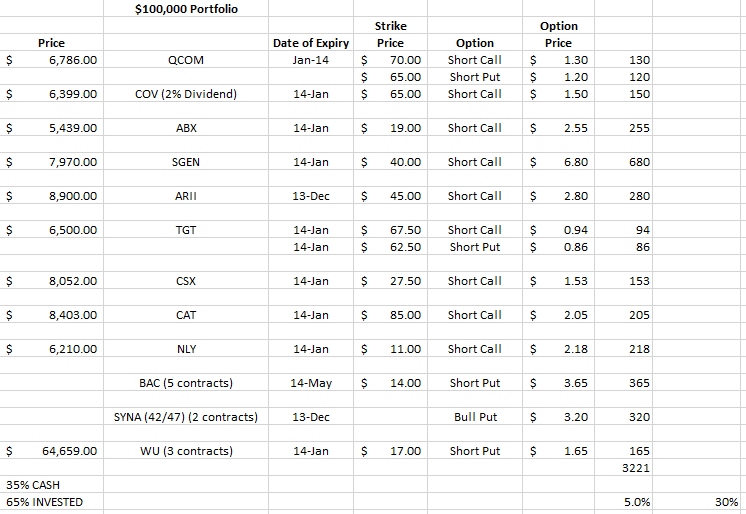Click the "BAC (5 contracts)" cell
Screen dimensions: 746x514
[x=186, y=383]
